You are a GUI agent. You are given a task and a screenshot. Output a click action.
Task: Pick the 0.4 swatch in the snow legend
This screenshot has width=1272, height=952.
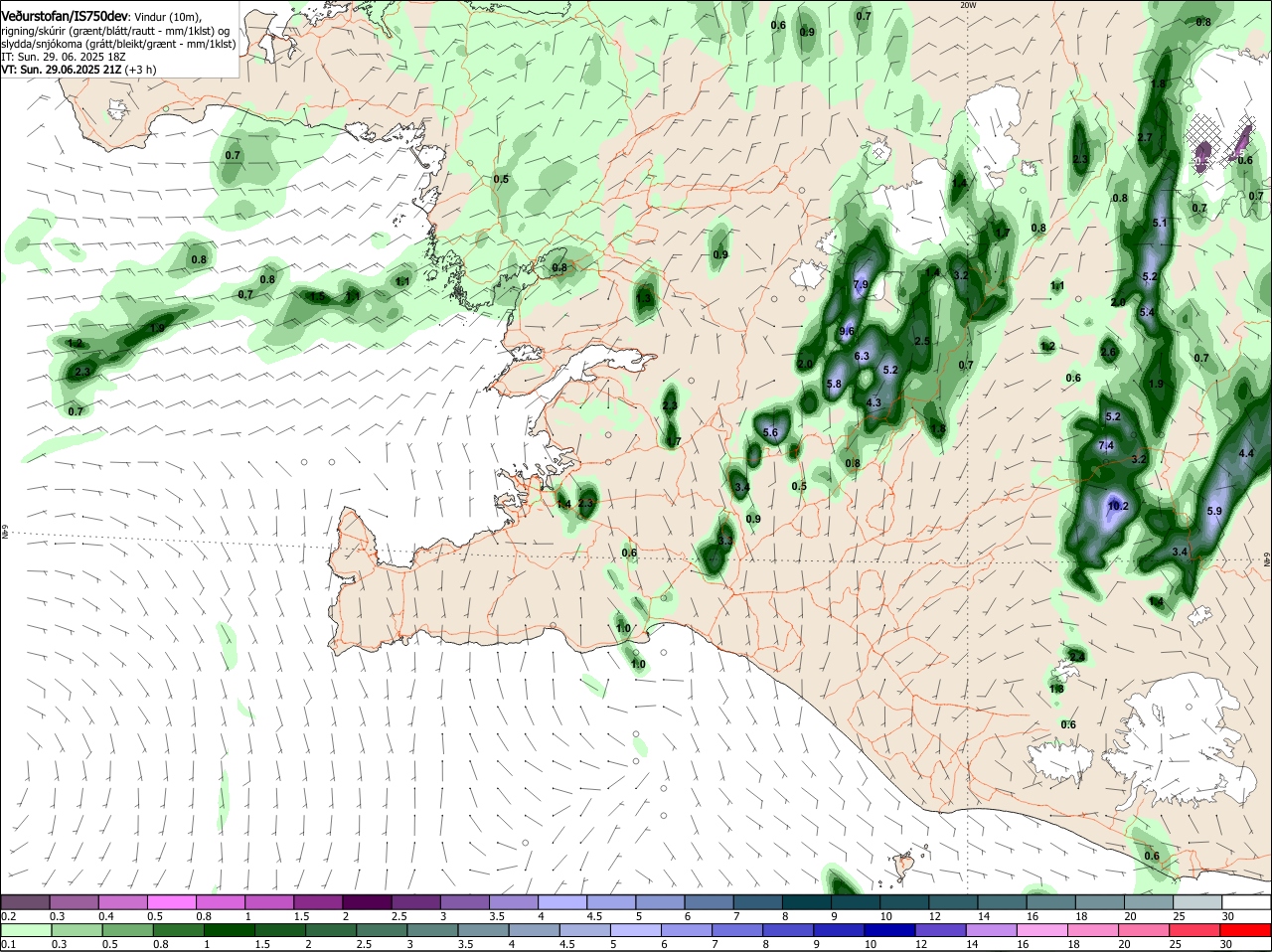point(122,900)
